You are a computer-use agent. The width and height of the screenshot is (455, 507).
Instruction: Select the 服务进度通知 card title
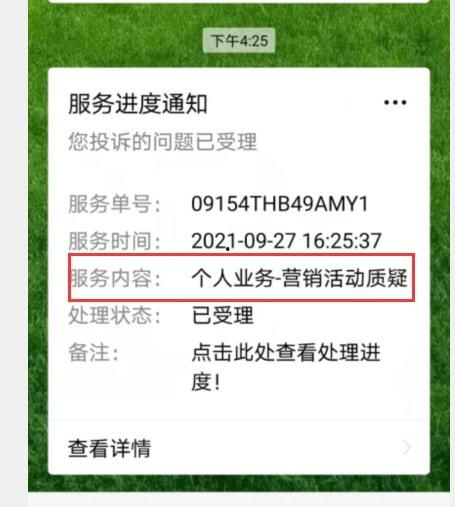coord(138,104)
